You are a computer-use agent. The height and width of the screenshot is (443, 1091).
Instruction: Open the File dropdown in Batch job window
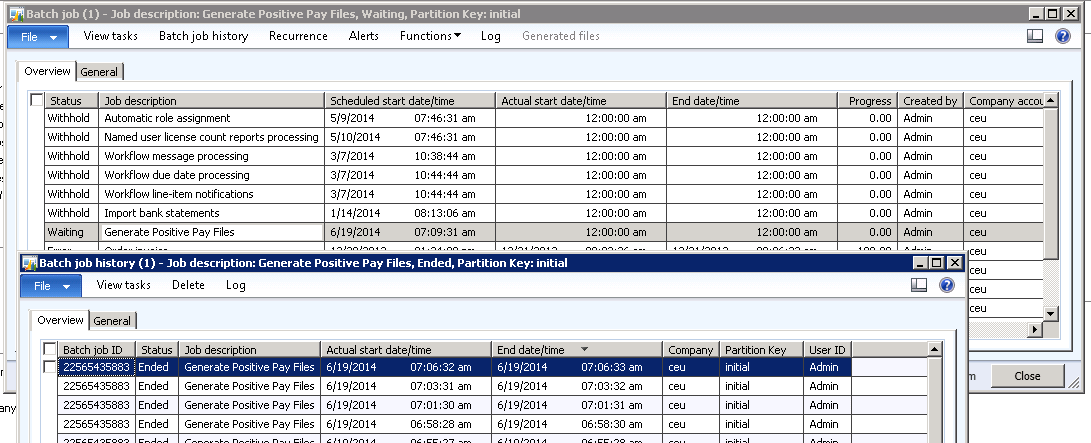38,36
